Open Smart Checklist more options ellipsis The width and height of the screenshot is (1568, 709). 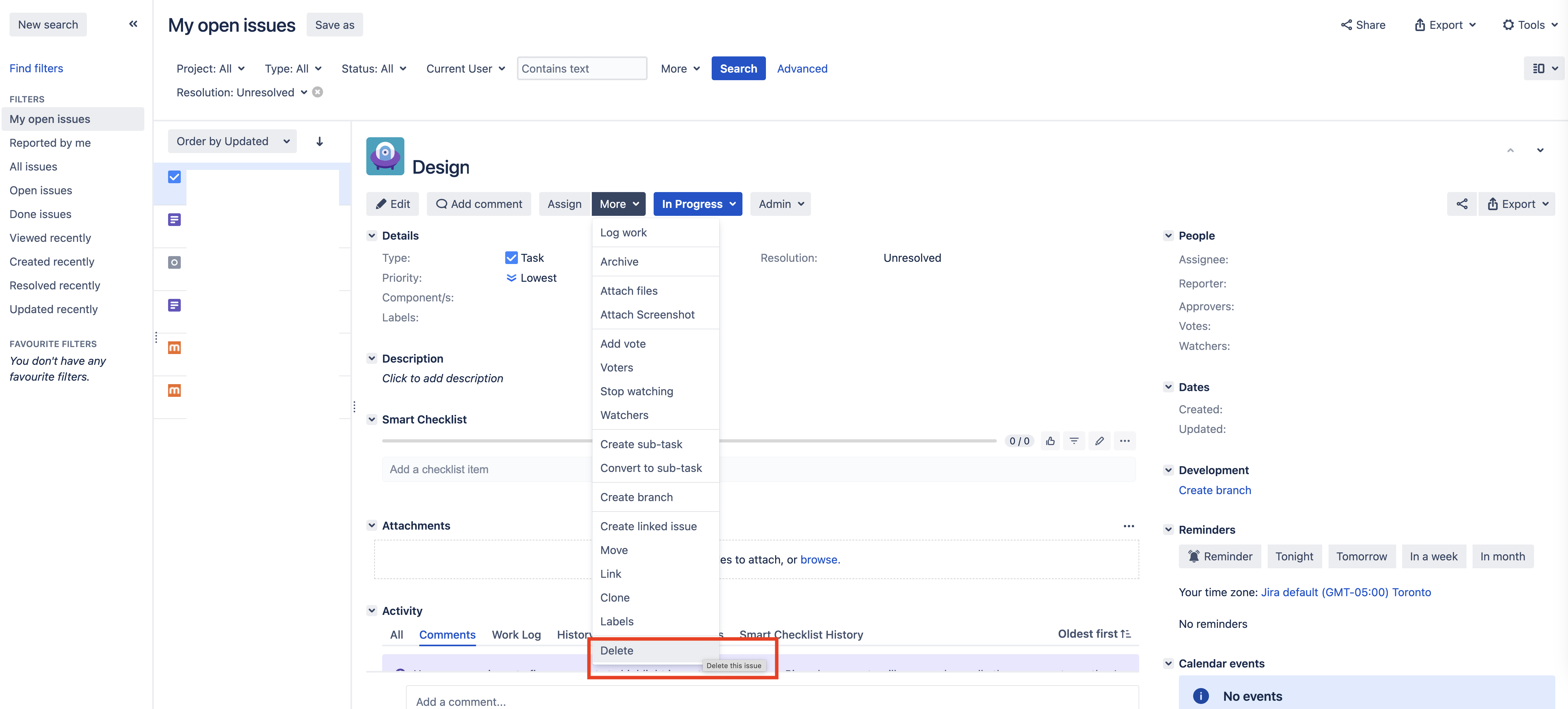(x=1125, y=441)
